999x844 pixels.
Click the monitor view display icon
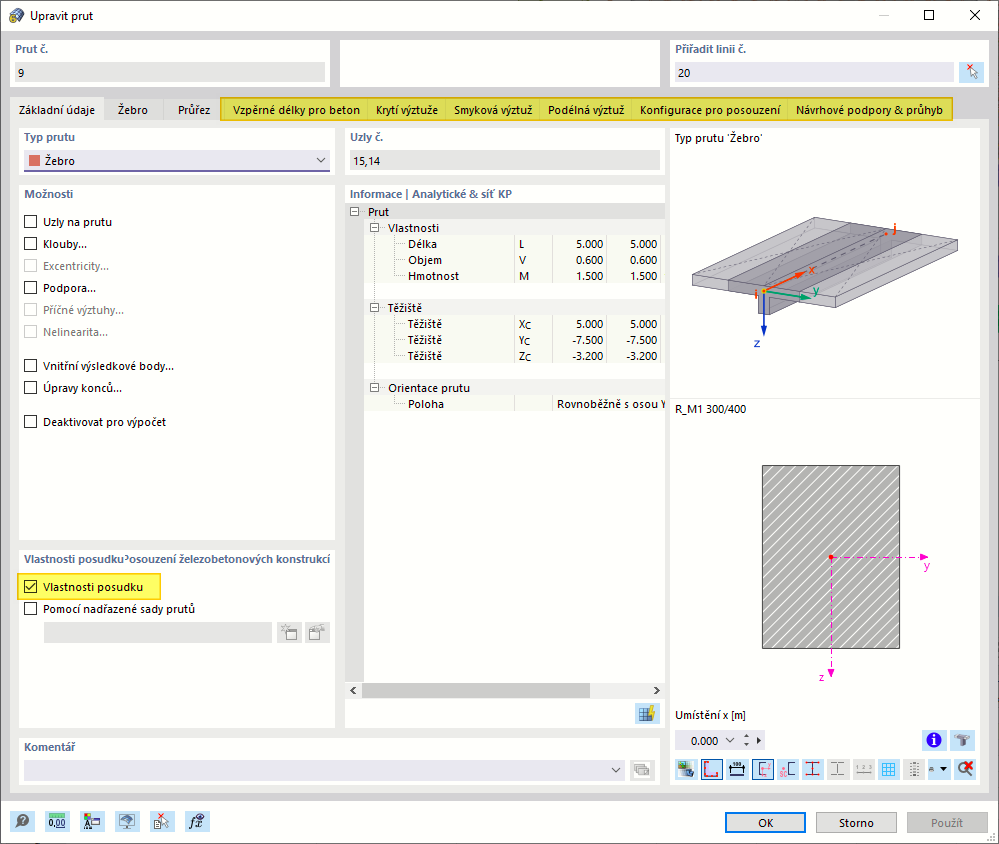[127, 821]
